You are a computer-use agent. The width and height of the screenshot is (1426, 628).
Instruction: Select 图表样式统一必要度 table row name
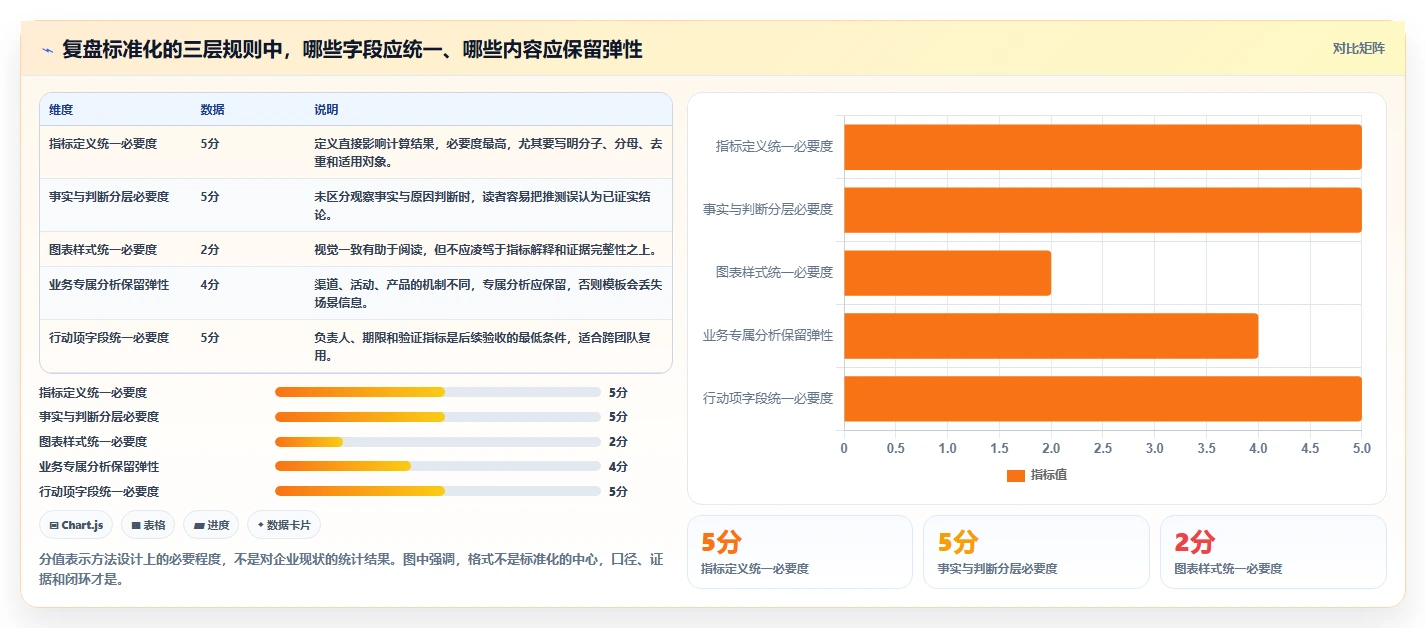pos(103,250)
